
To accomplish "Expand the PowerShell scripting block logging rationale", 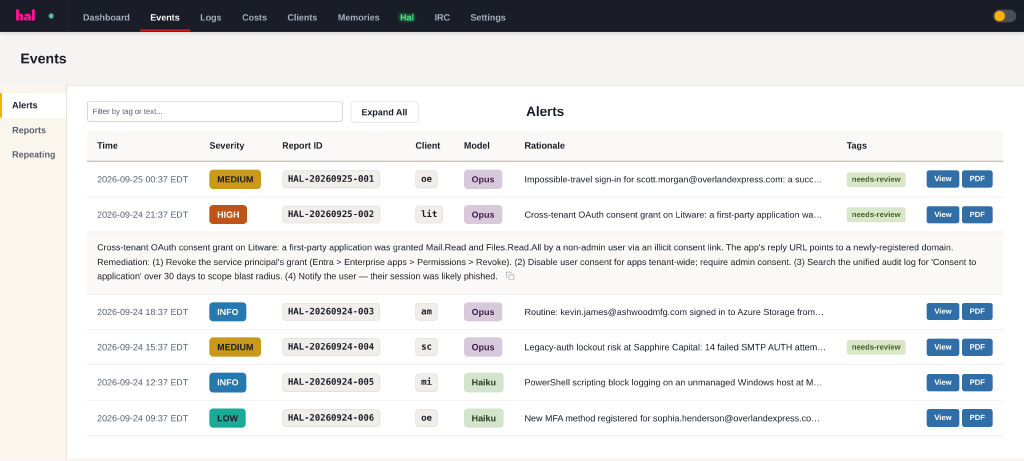I will (x=673, y=383).
